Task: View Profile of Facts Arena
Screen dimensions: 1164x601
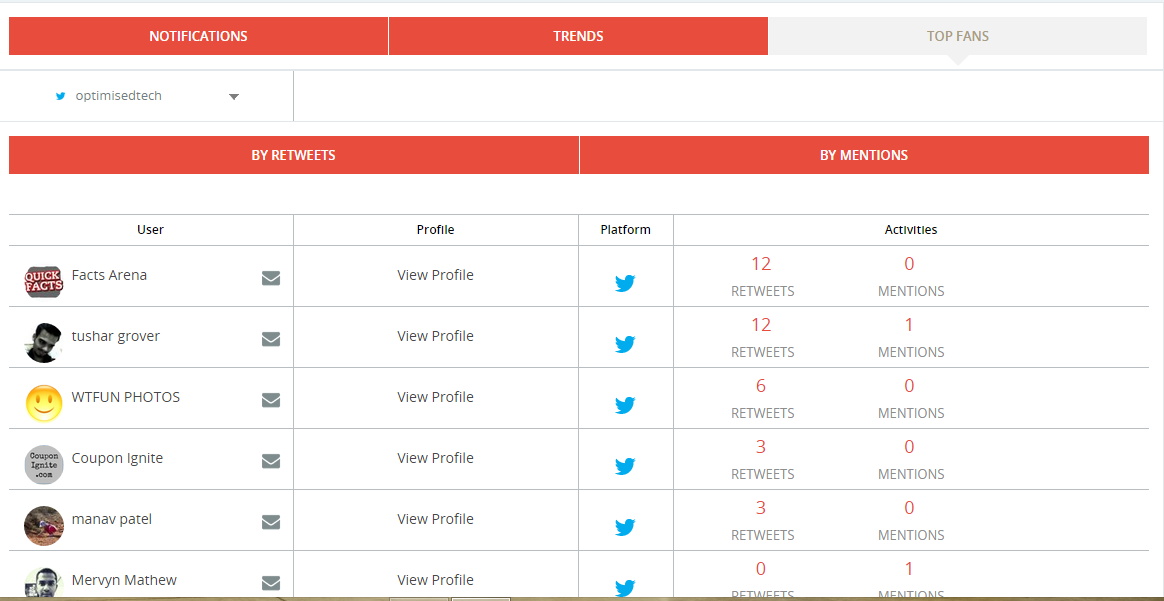Action: click(x=435, y=275)
